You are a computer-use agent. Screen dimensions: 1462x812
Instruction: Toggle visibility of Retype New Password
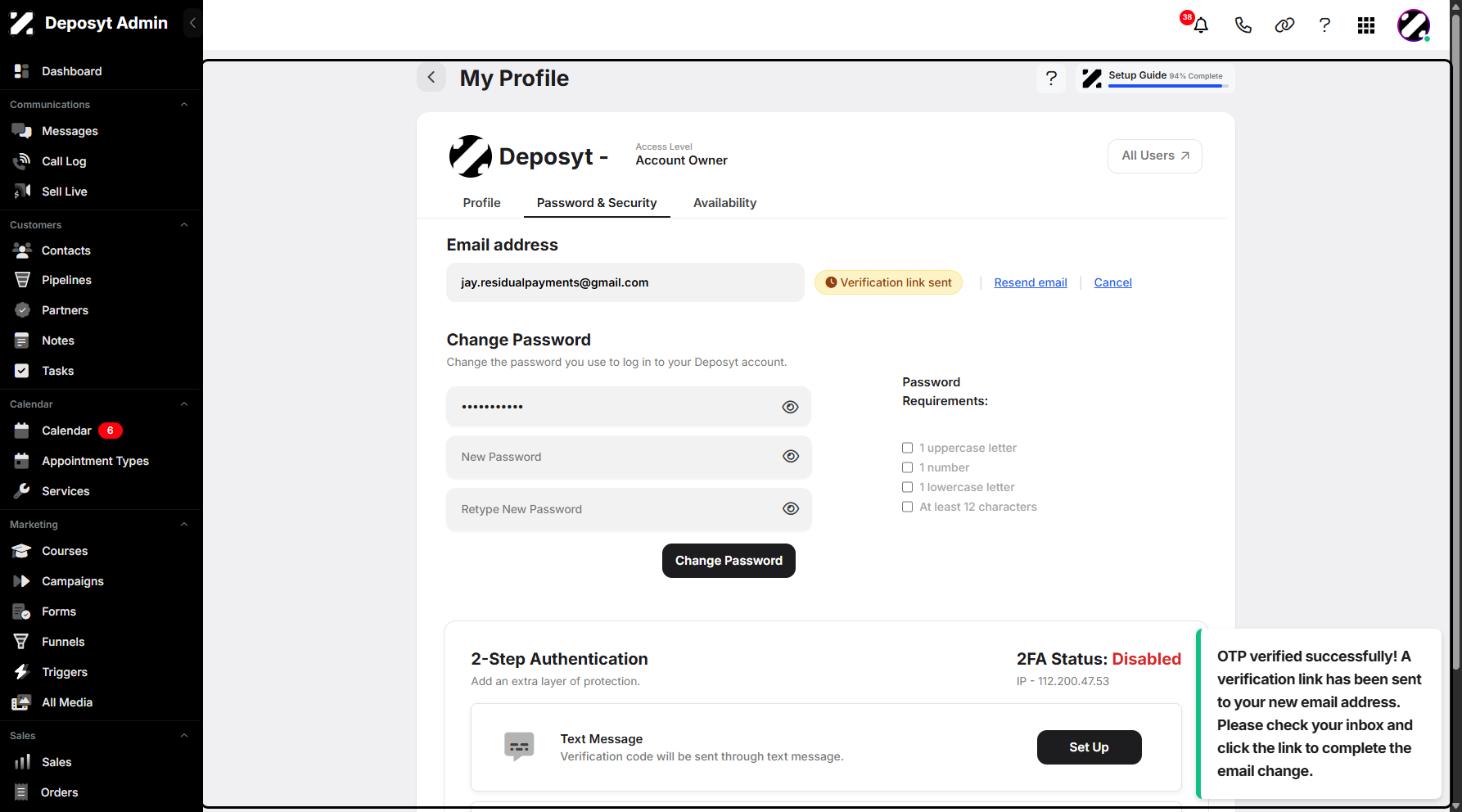pos(790,508)
